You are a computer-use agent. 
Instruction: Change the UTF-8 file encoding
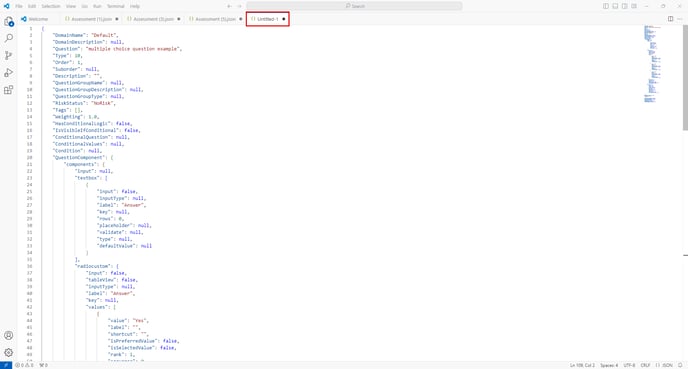click(x=629, y=365)
